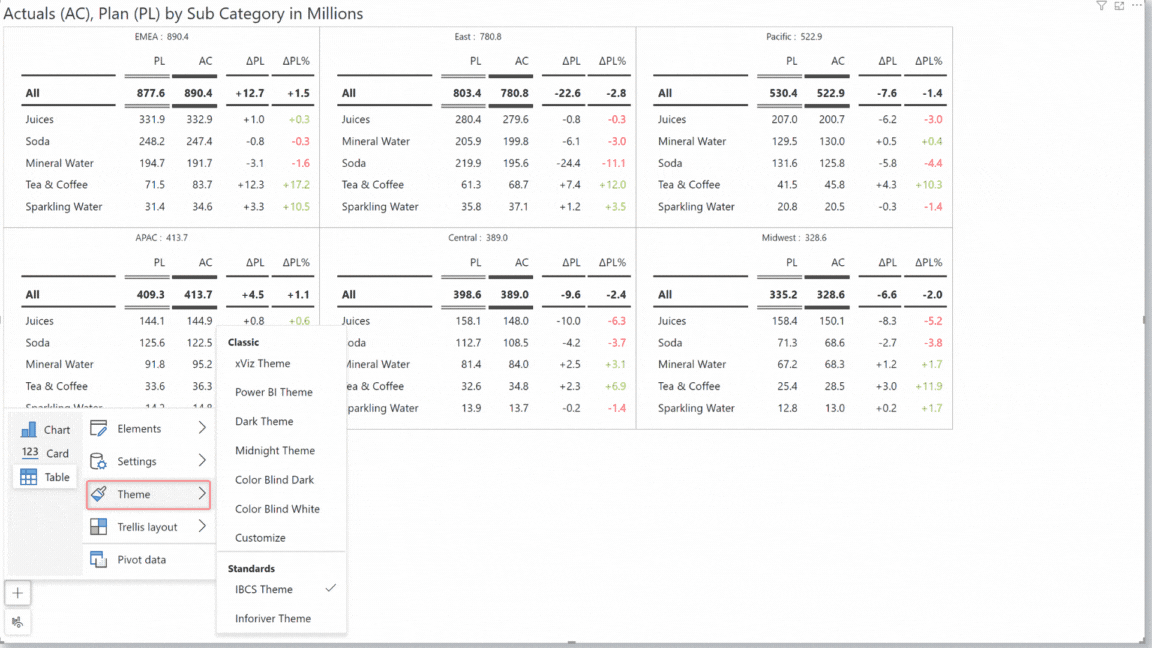Image resolution: width=1152 pixels, height=648 pixels.
Task: Click the highlighted Theme menu item
Action: point(148,494)
